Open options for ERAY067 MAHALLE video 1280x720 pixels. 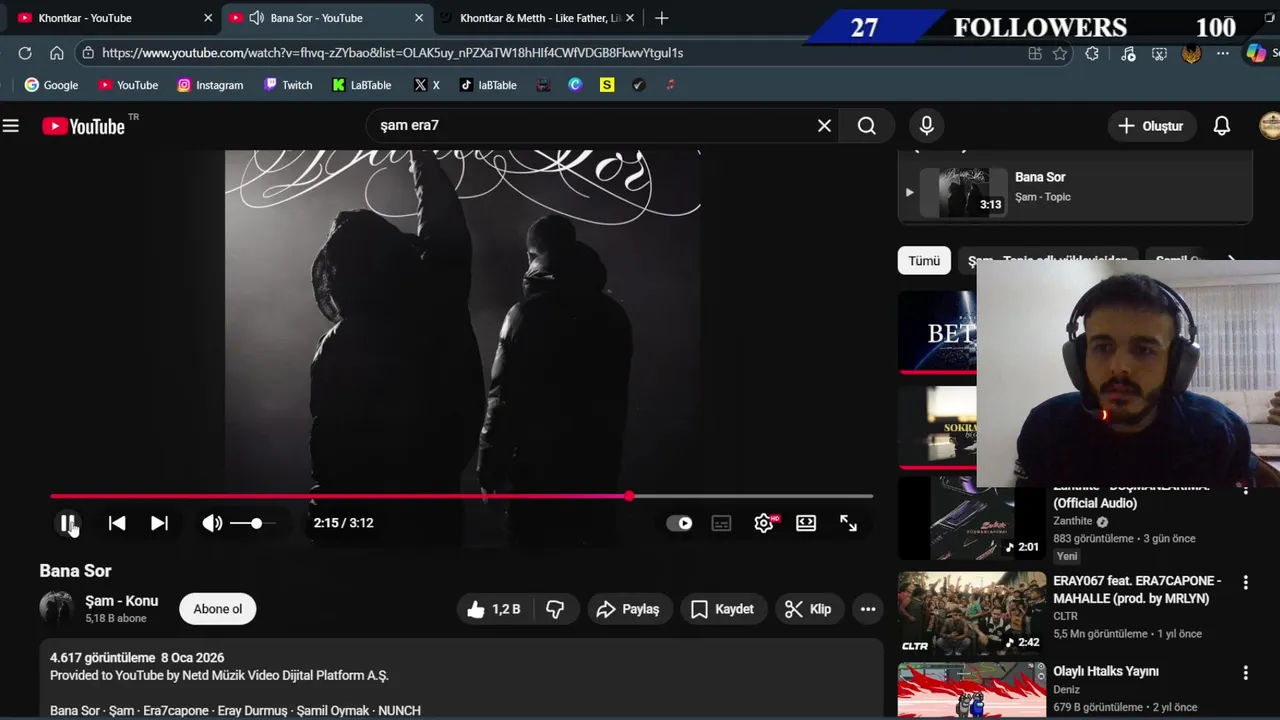tap(1245, 582)
